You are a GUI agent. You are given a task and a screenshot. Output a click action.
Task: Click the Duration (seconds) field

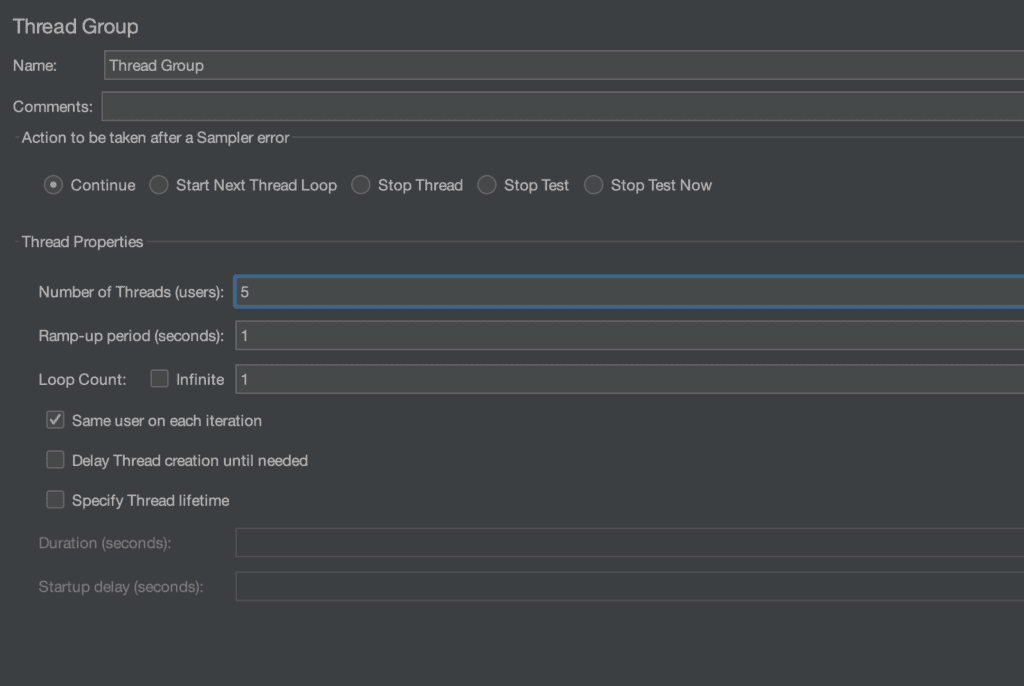(x=630, y=543)
